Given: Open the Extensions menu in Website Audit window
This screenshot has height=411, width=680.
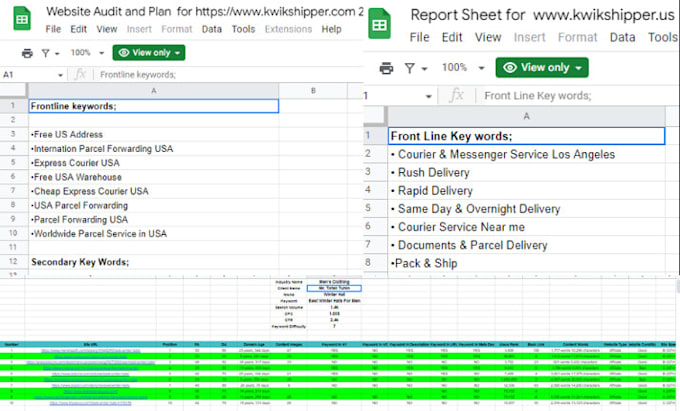Looking at the screenshot, I should point(288,29).
